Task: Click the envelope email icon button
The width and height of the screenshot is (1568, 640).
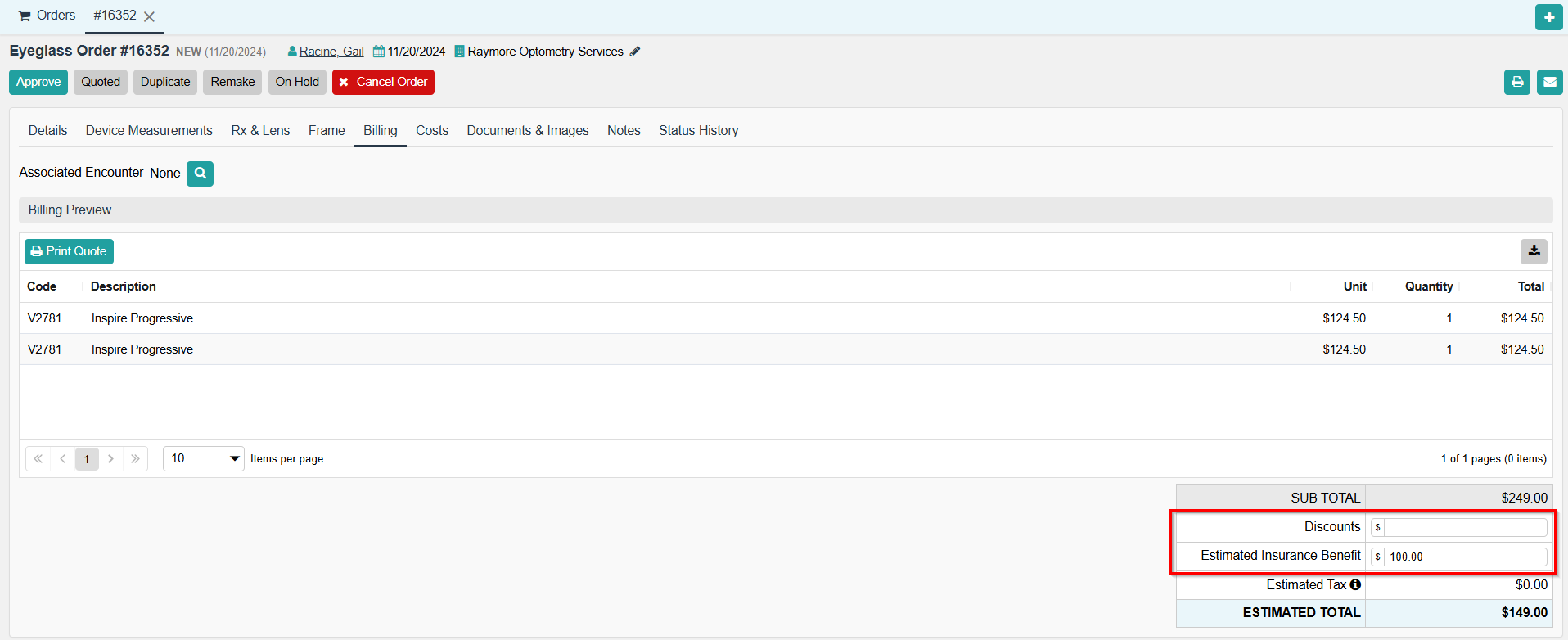Action: click(1549, 82)
